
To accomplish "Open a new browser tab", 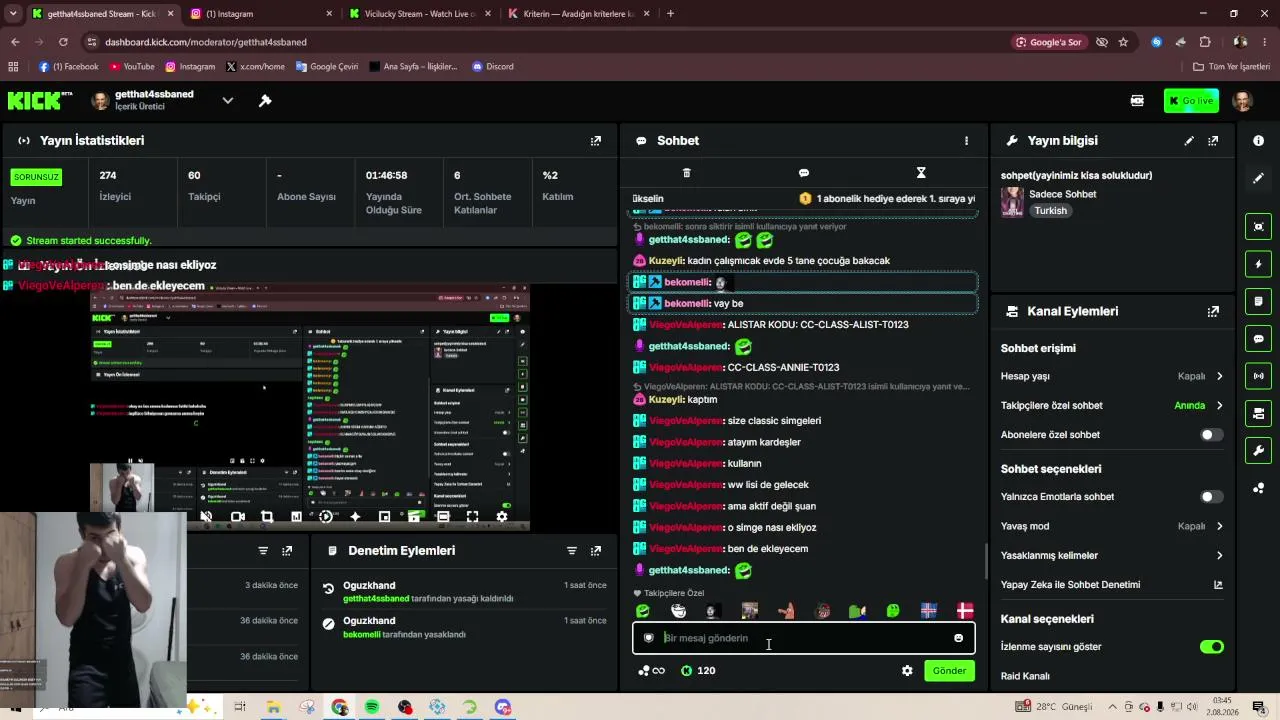I will [x=670, y=14].
